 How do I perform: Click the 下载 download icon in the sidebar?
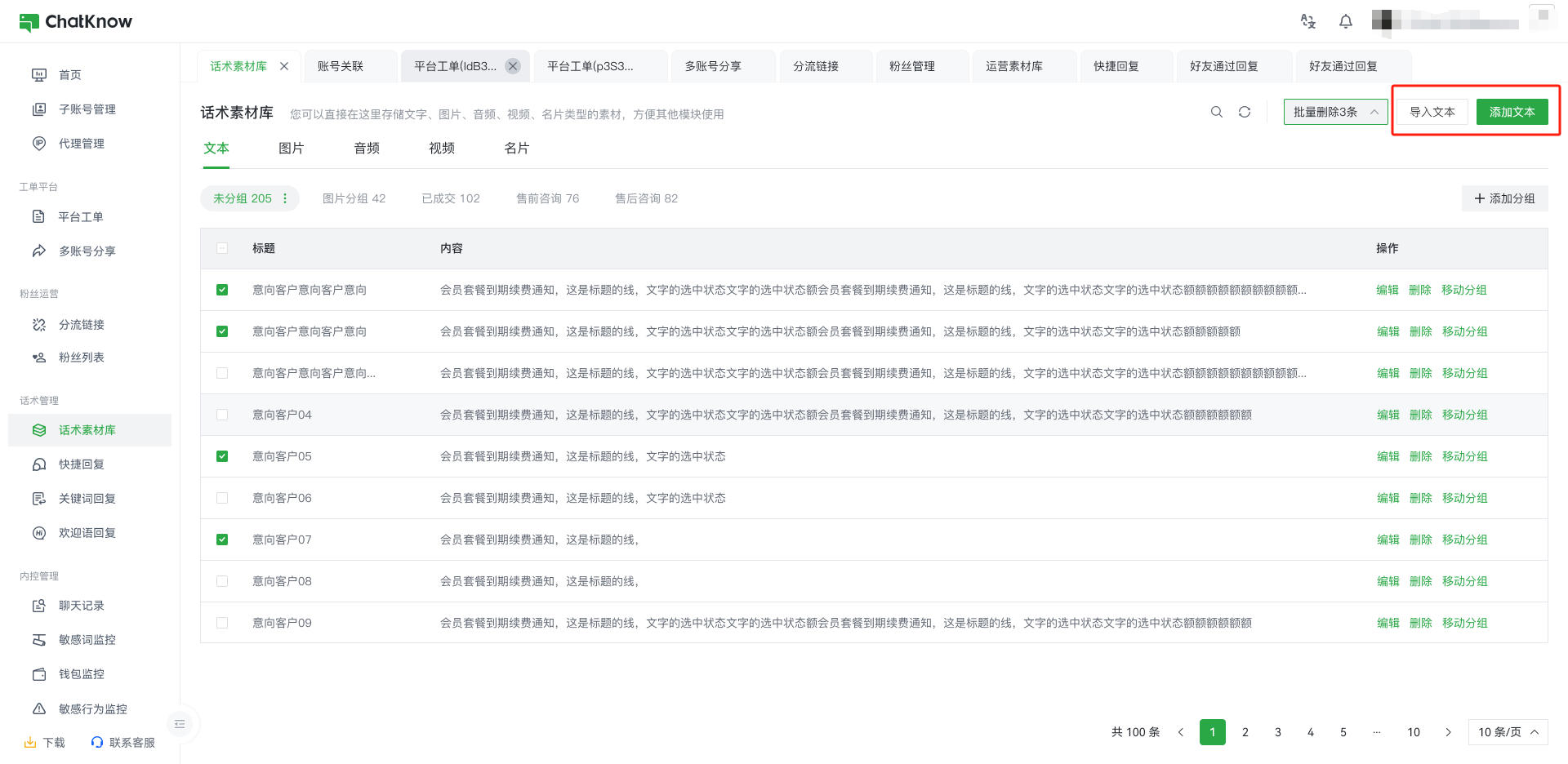[x=30, y=742]
